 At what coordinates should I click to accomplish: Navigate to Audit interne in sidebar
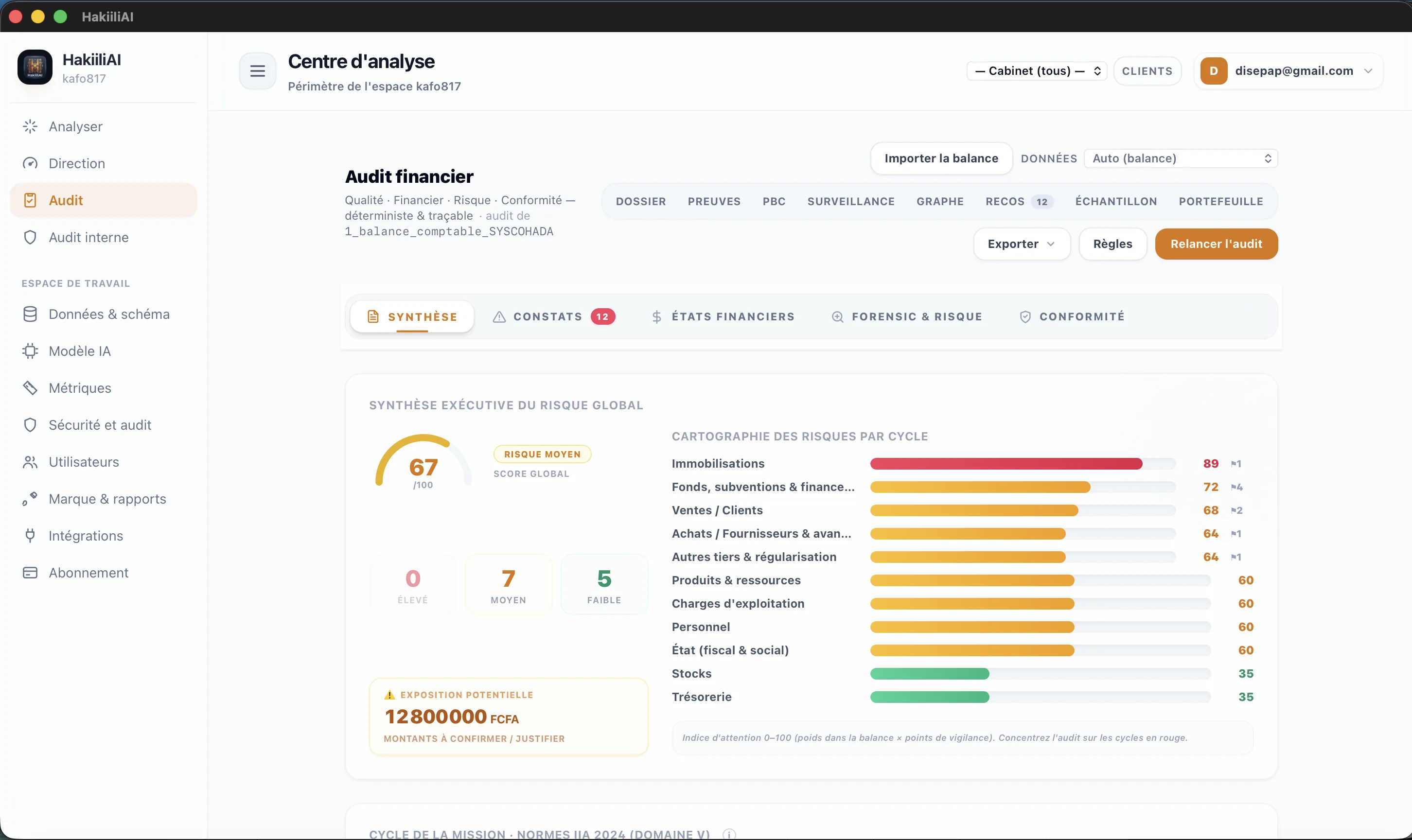coord(104,237)
